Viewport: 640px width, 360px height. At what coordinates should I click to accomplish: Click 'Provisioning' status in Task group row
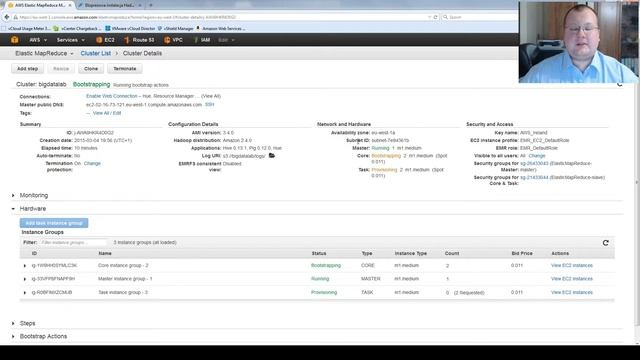[x=324, y=292]
